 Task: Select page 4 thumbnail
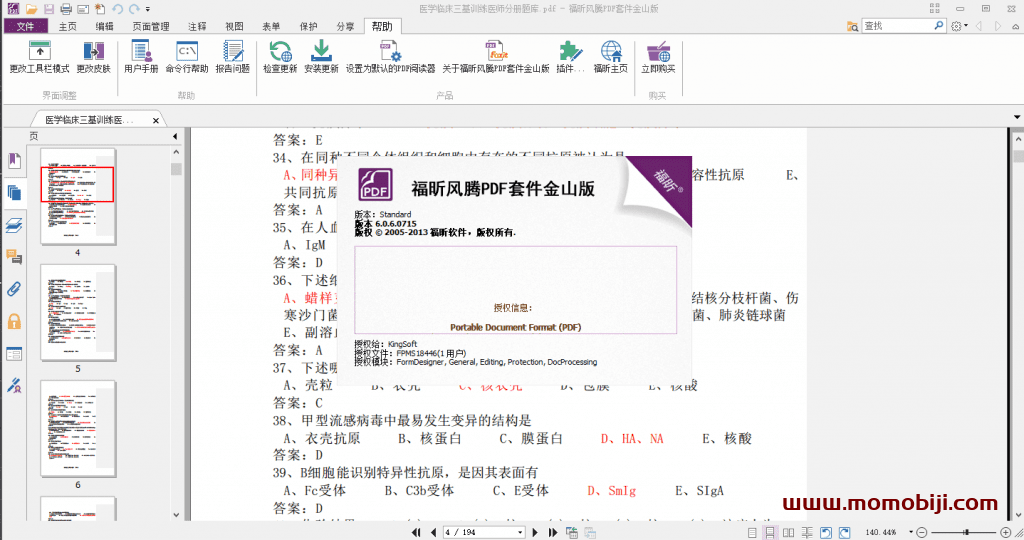click(78, 196)
